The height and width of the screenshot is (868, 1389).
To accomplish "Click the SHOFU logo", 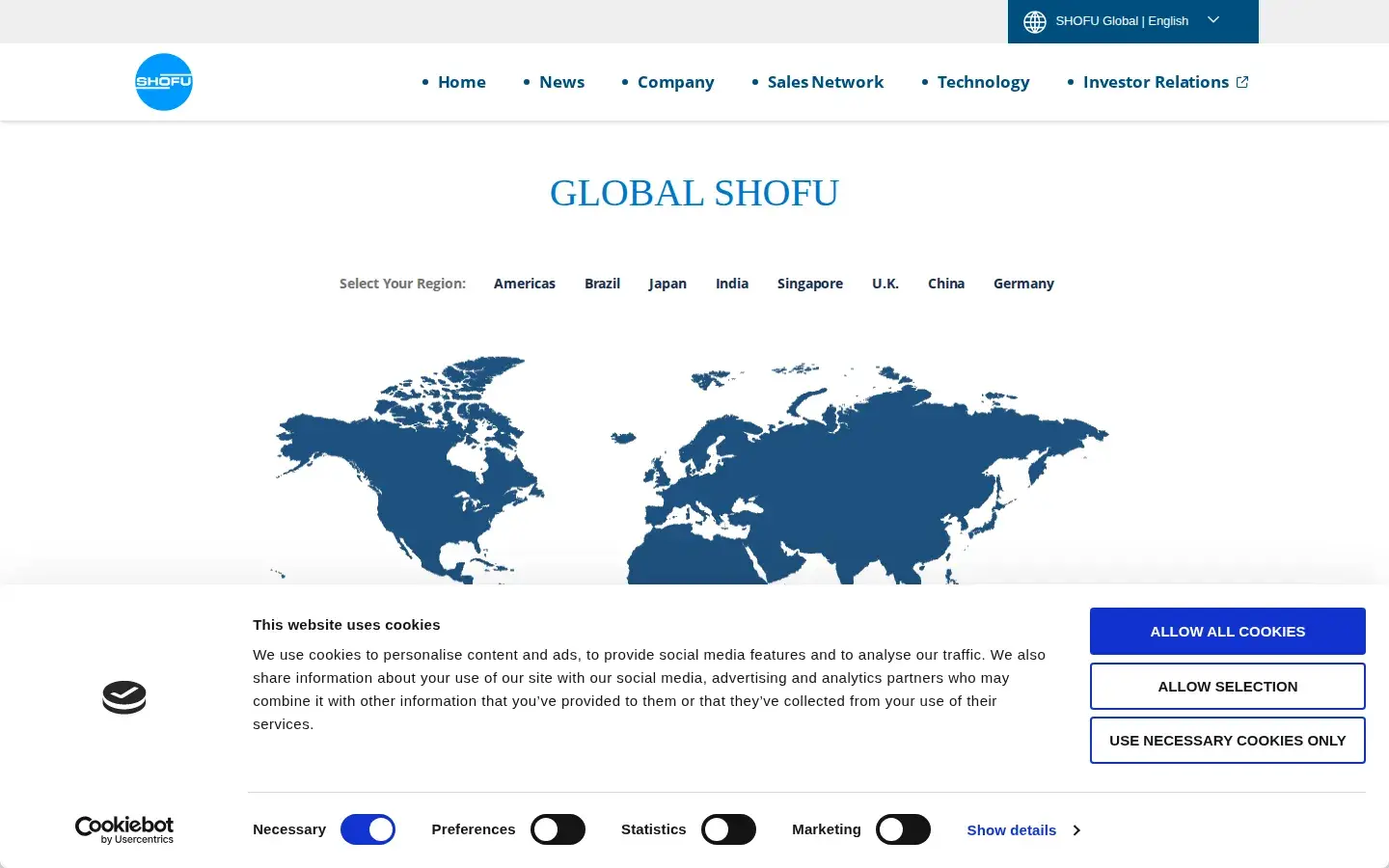I will pyautogui.click(x=164, y=82).
